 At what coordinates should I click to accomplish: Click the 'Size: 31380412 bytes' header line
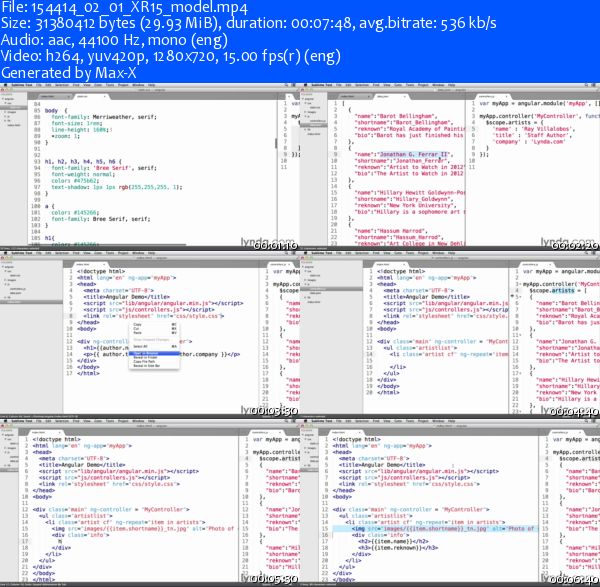(249, 24)
